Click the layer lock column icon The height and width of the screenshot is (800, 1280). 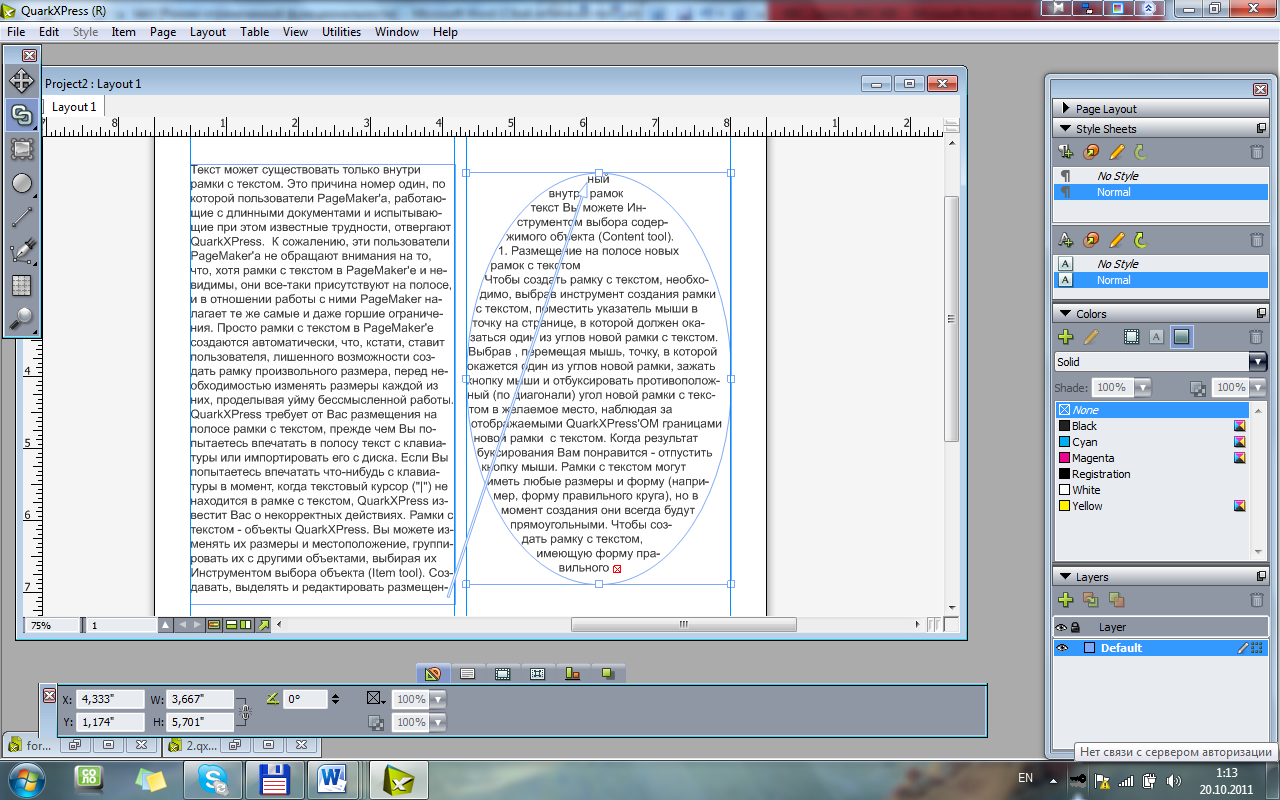1075,627
